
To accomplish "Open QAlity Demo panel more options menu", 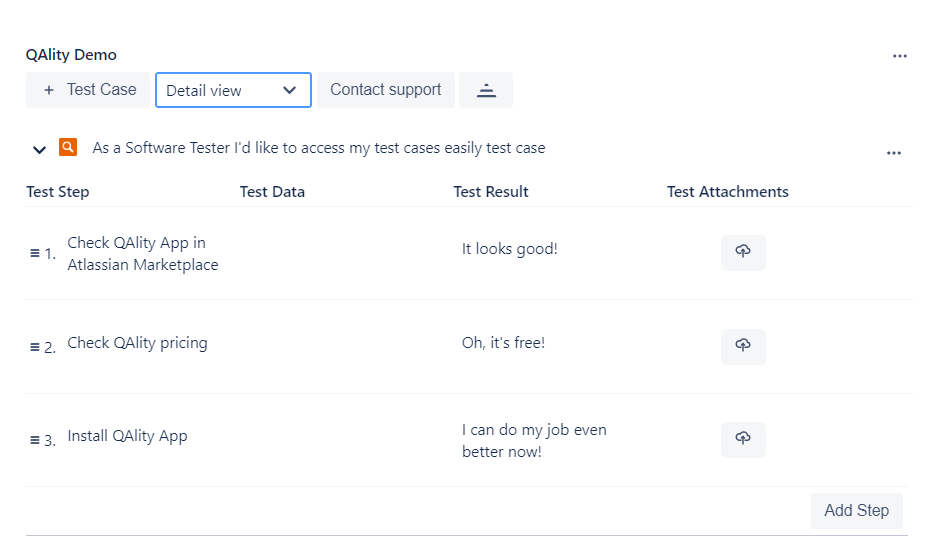I will [x=900, y=56].
